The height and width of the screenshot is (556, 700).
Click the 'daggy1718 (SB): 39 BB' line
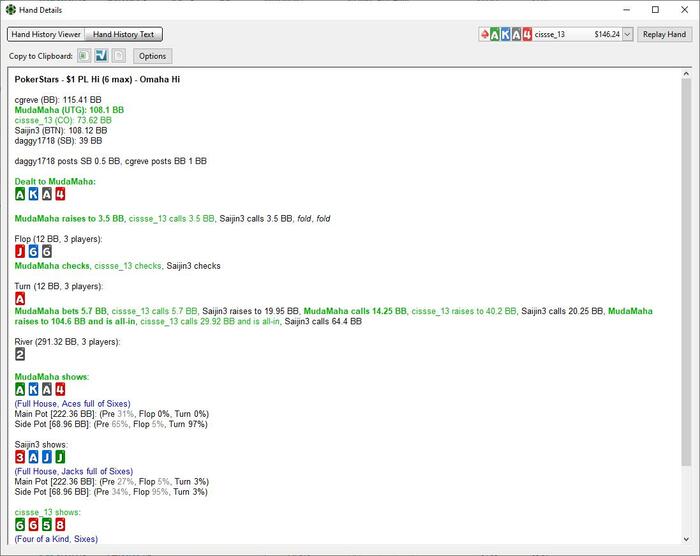(x=58, y=141)
